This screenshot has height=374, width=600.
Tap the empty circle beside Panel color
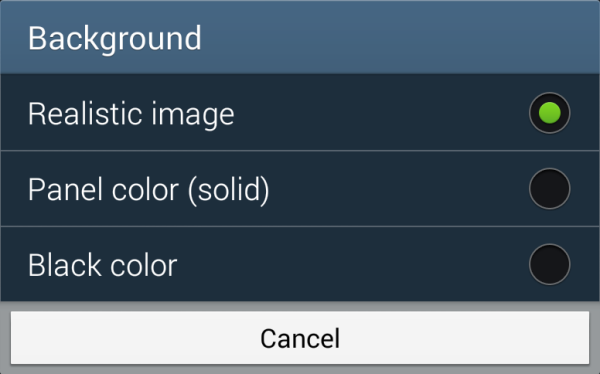pyautogui.click(x=549, y=189)
